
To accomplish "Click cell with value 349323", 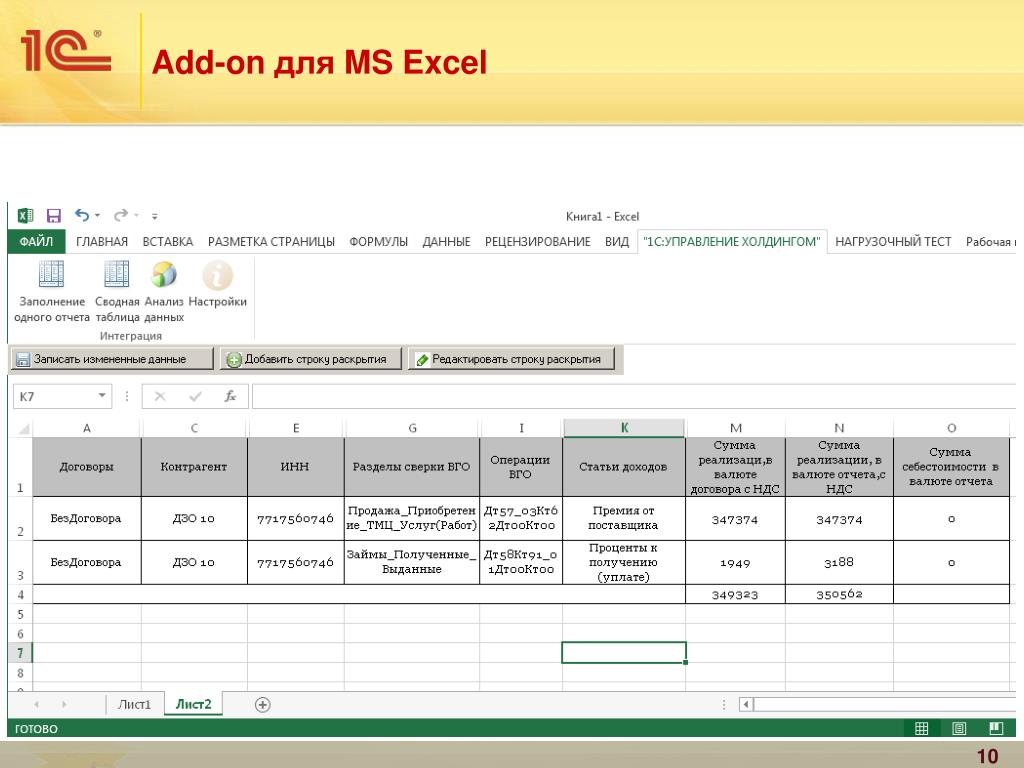I will coord(735,594).
